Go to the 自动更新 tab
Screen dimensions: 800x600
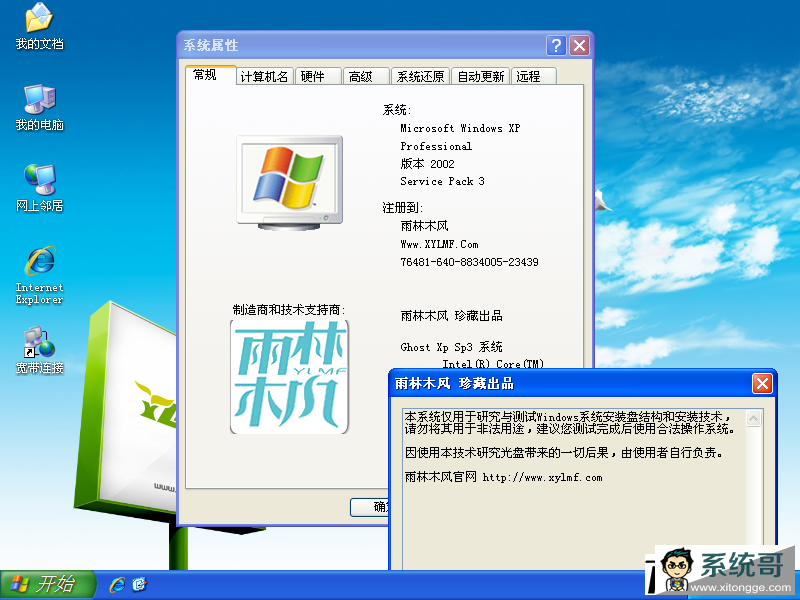click(480, 77)
